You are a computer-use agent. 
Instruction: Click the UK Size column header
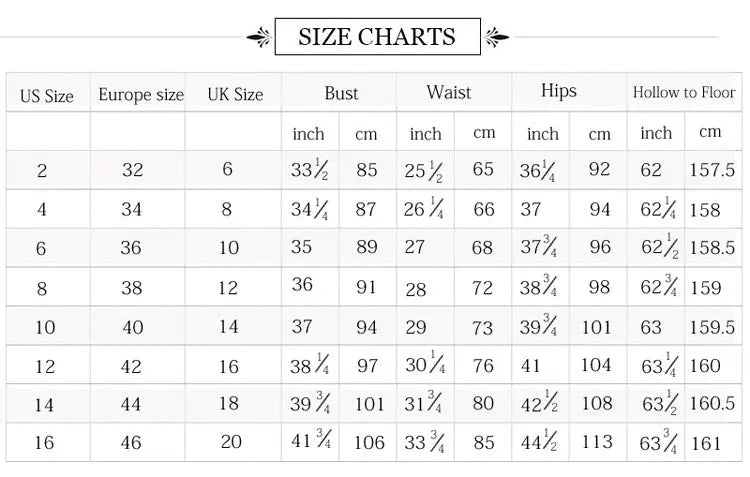[235, 95]
